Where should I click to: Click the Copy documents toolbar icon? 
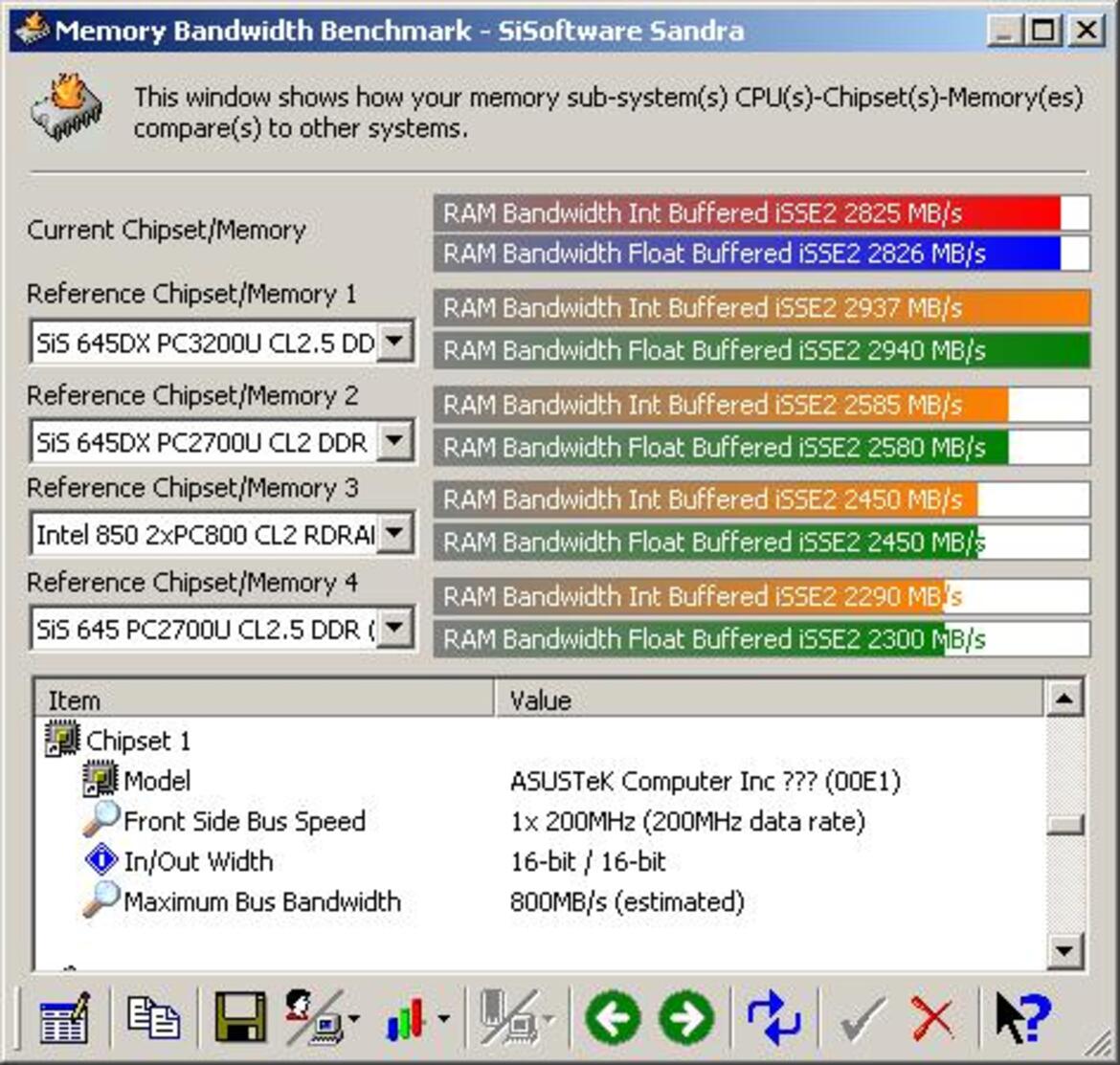pyautogui.click(x=153, y=1016)
